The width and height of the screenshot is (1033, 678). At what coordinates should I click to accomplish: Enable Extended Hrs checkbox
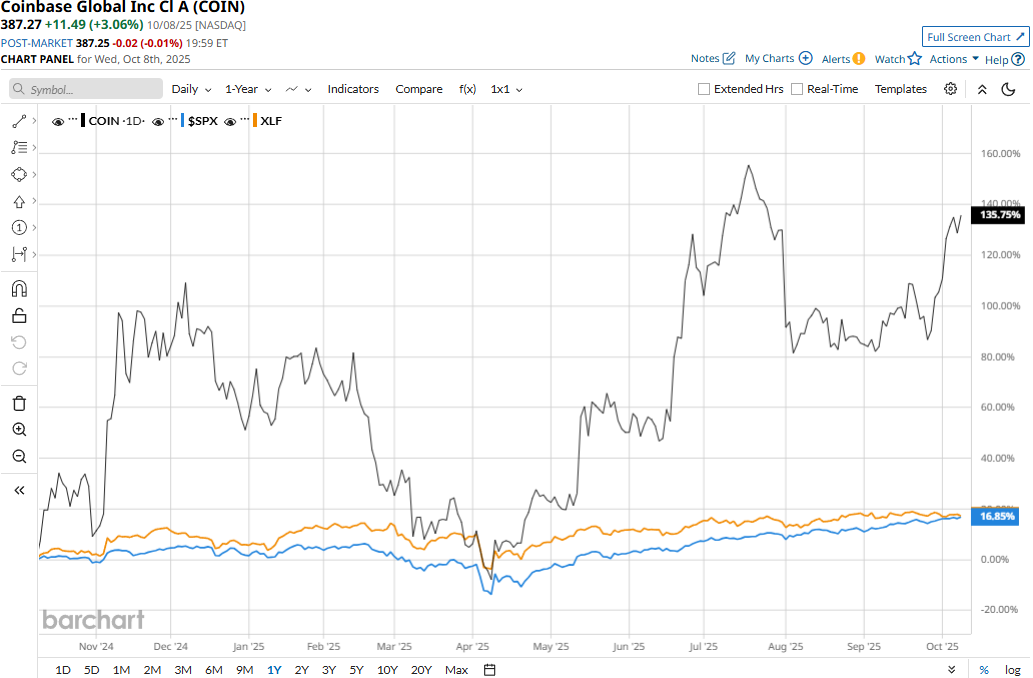[704, 89]
